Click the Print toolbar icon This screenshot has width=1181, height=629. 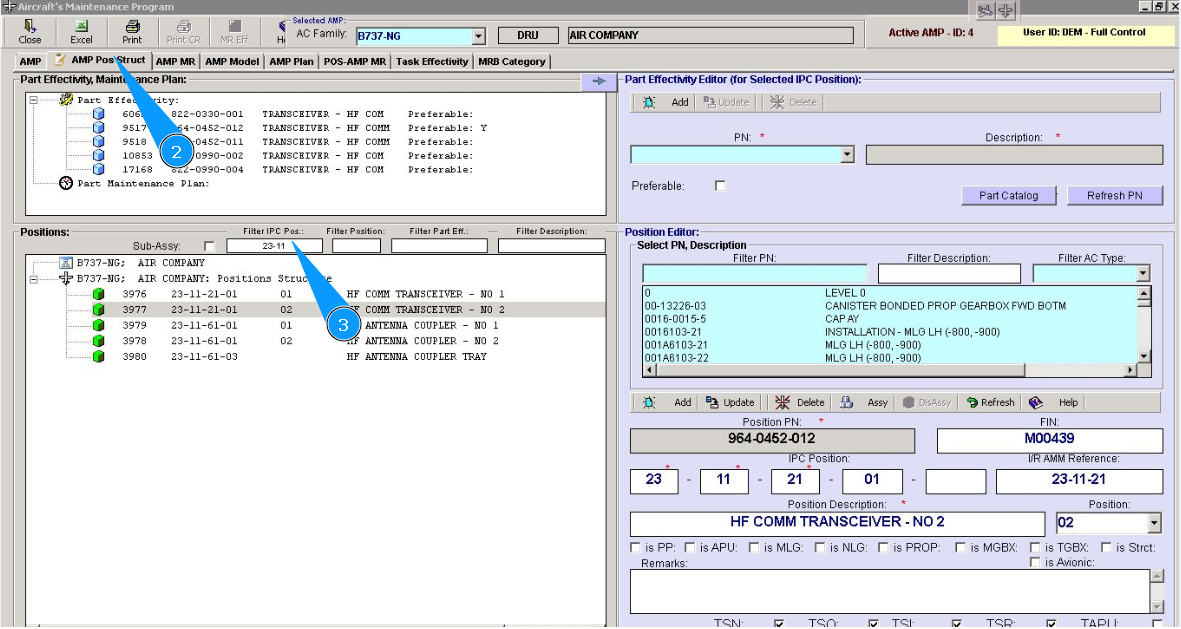(x=132, y=27)
